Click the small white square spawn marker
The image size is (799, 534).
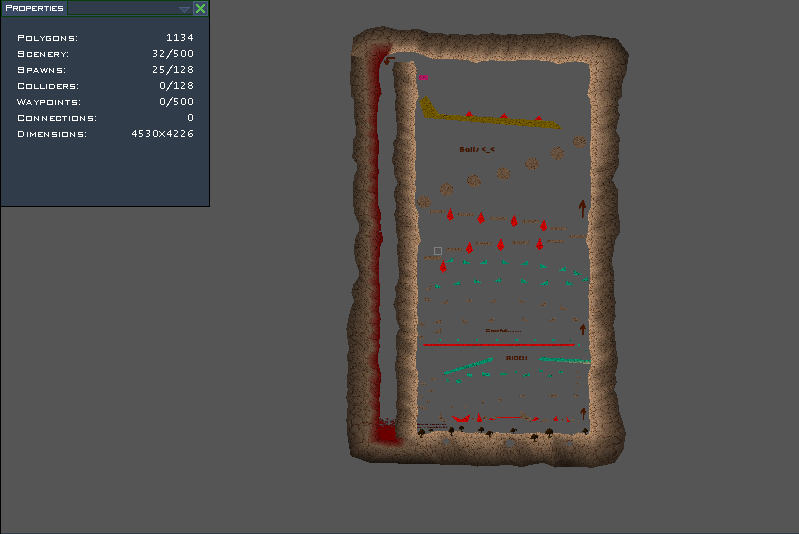(438, 251)
